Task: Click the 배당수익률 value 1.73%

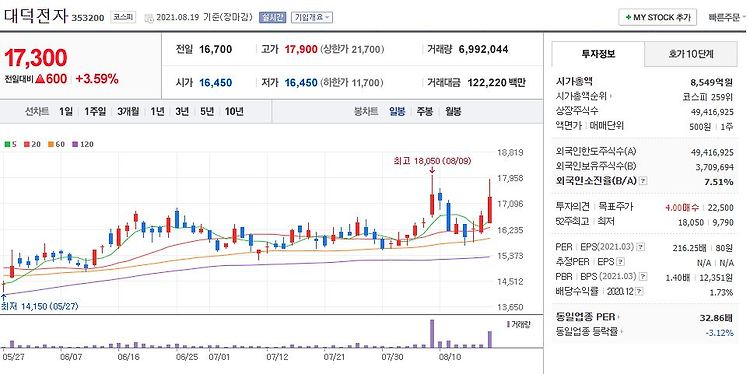Action: tap(722, 292)
